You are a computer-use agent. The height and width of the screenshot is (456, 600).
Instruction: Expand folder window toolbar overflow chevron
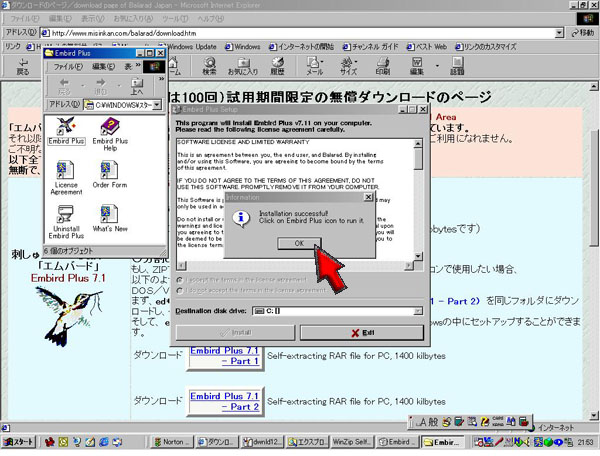click(x=161, y=79)
